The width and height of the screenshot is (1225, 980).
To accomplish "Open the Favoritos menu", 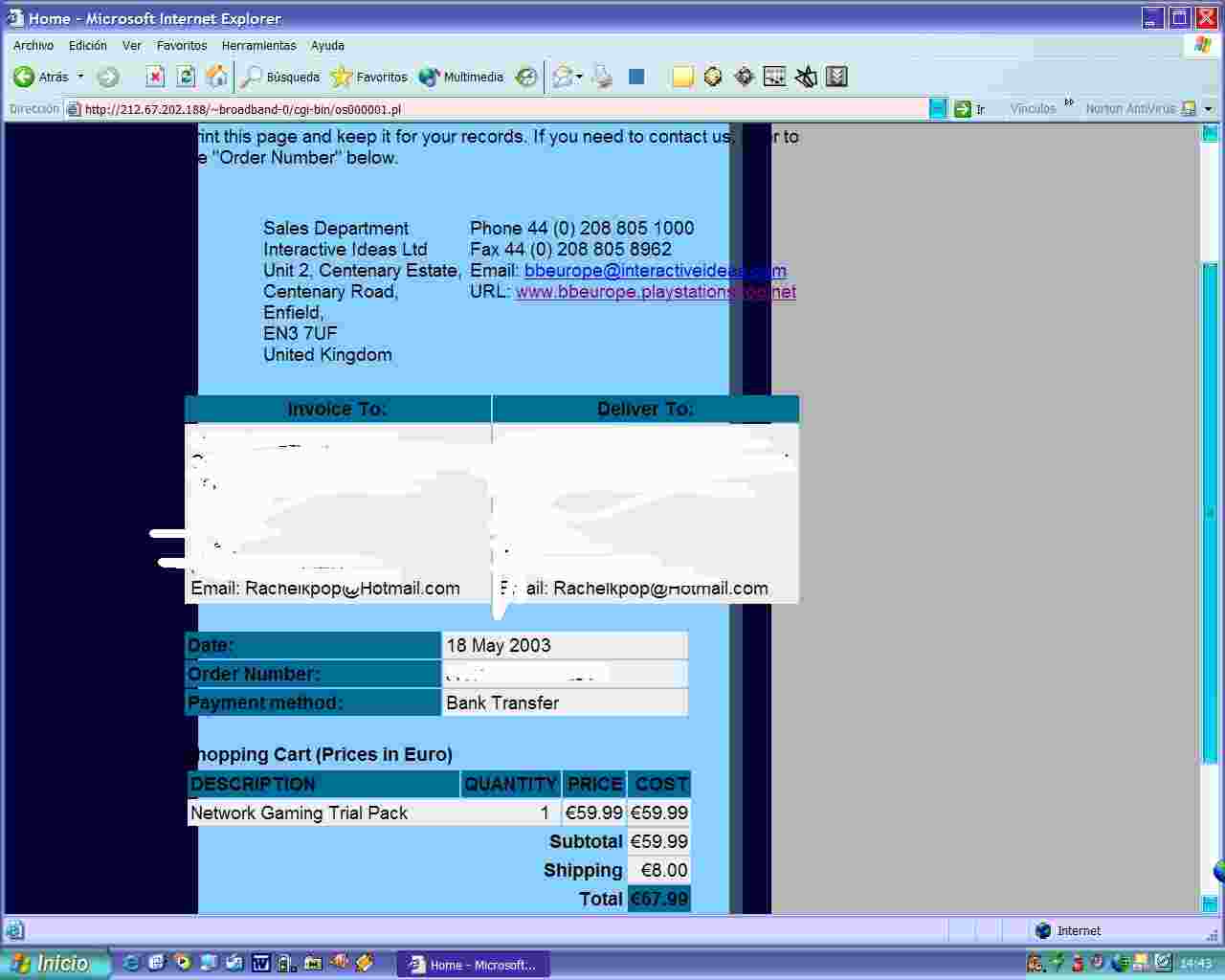I will [182, 45].
